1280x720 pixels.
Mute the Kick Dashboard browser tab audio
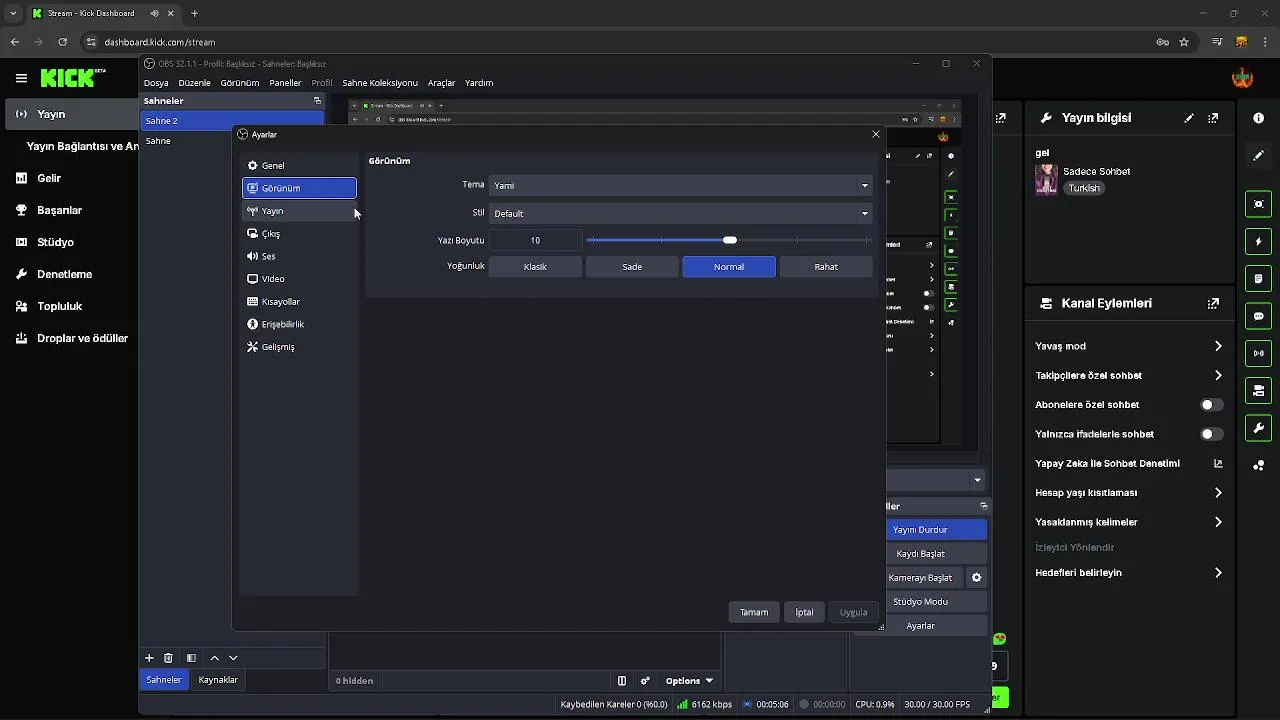click(x=154, y=13)
